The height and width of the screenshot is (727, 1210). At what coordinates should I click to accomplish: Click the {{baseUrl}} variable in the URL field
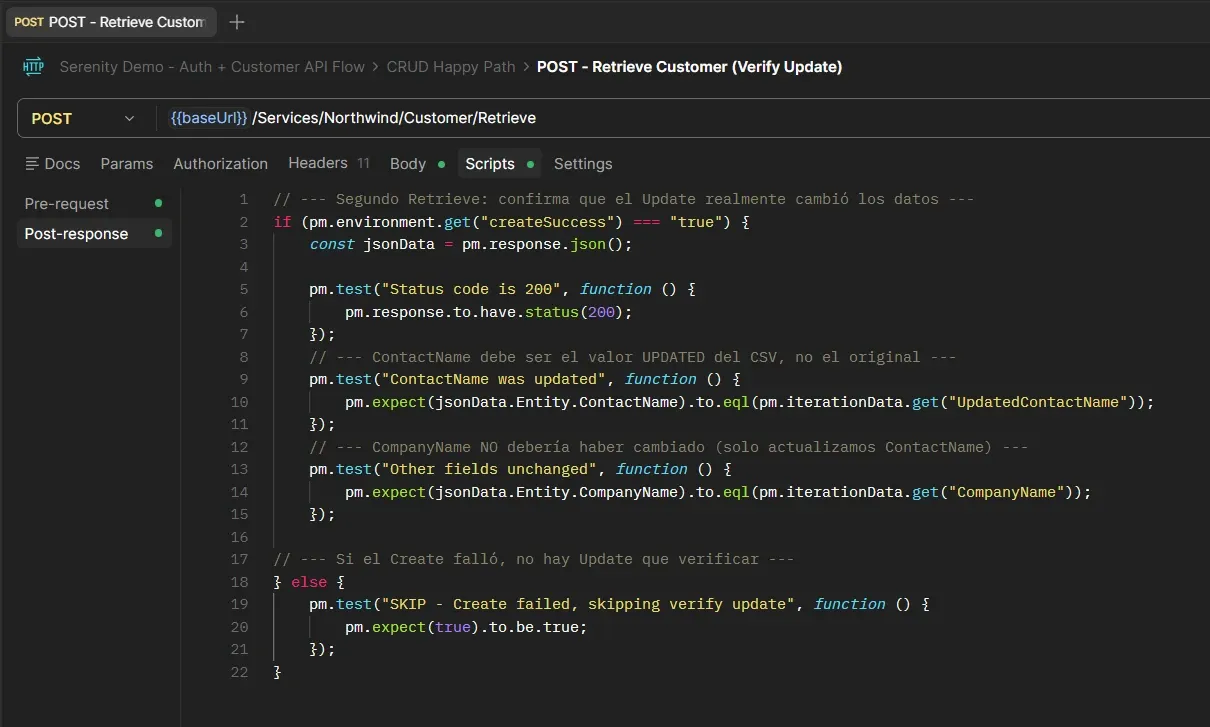207,117
